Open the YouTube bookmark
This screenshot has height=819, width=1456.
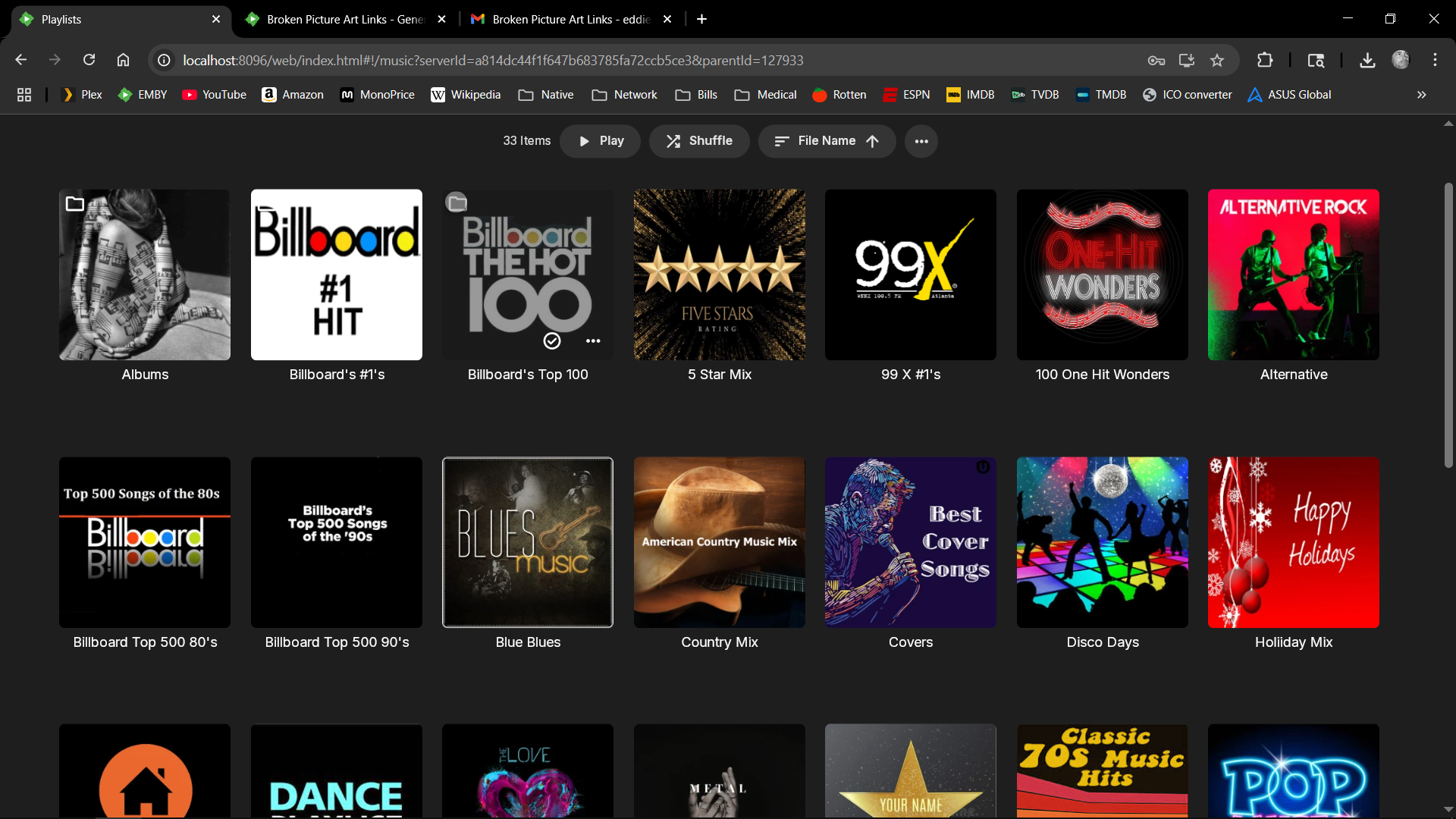(215, 95)
